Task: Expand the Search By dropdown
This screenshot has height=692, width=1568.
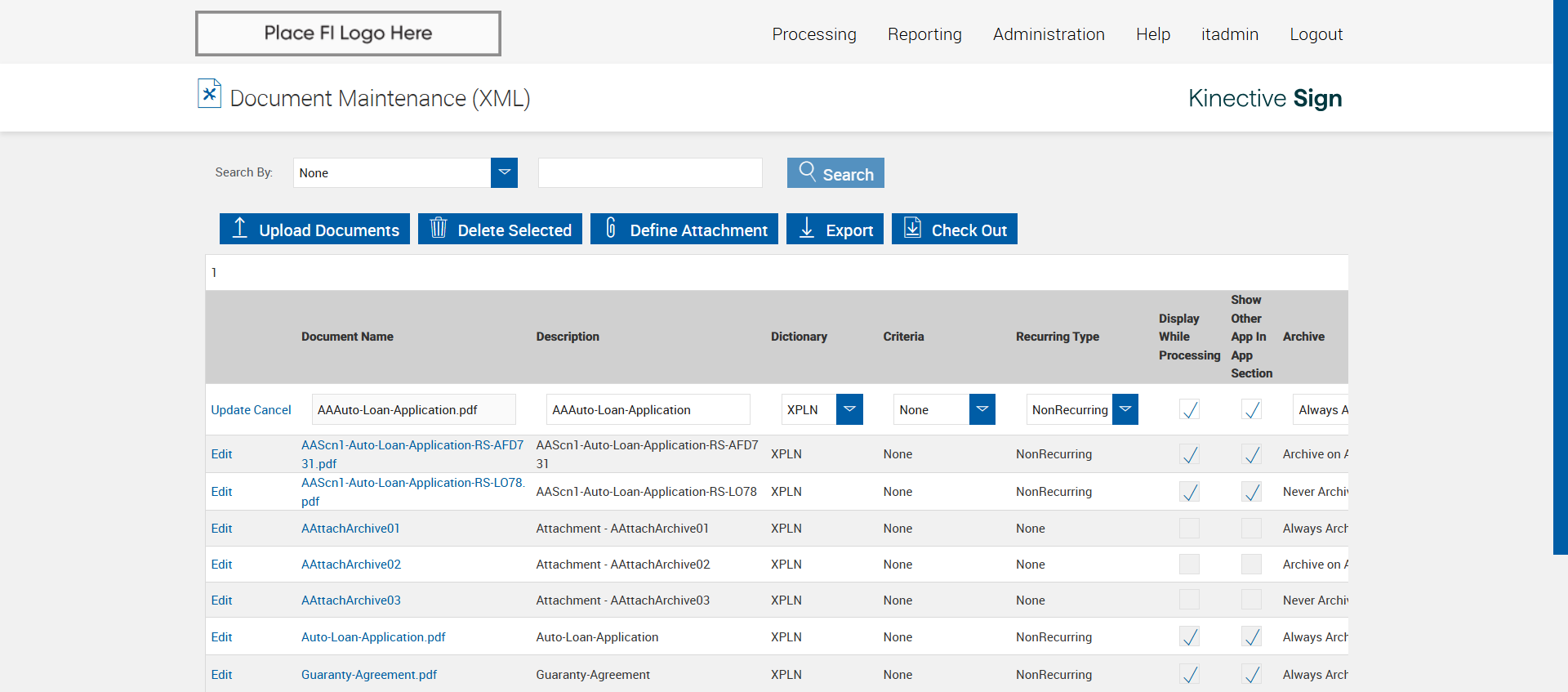Action: coord(504,172)
